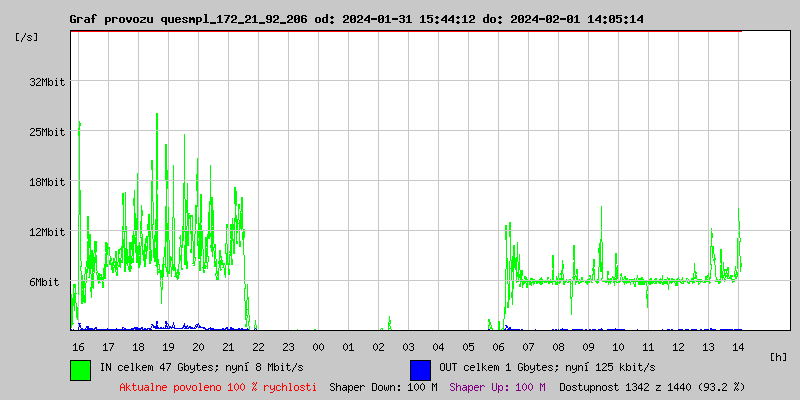Viewport: 800px width, 400px height.
Task: Click hour 19 on the time axis
Action: 169,346
